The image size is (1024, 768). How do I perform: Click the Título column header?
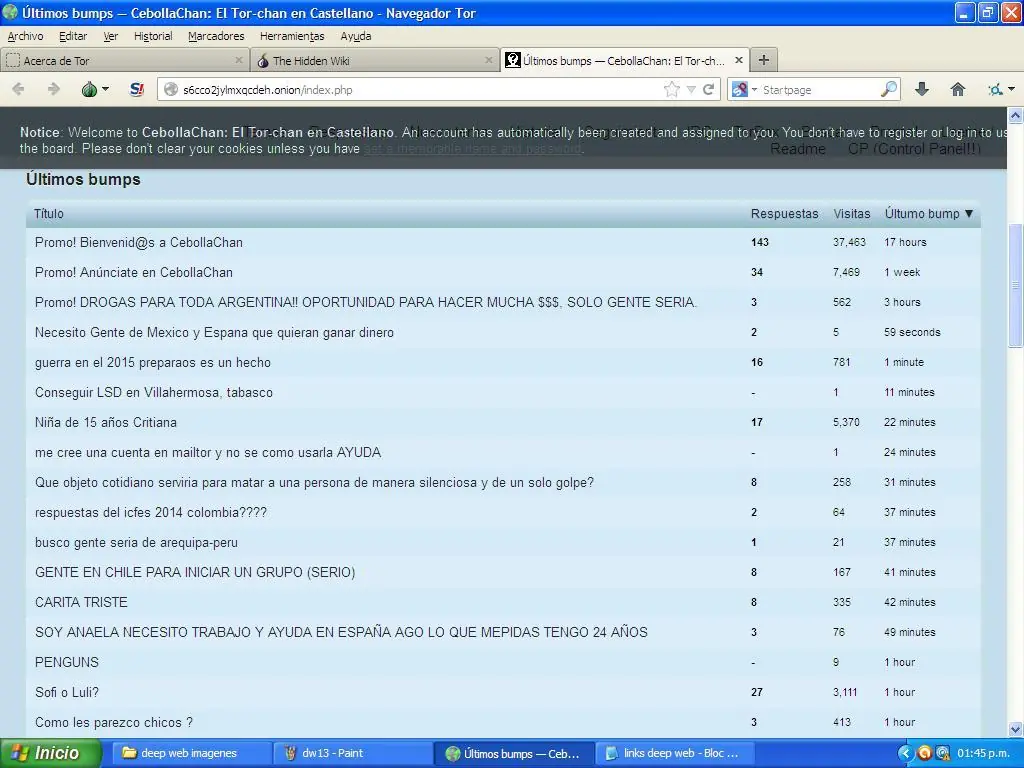click(x=49, y=214)
